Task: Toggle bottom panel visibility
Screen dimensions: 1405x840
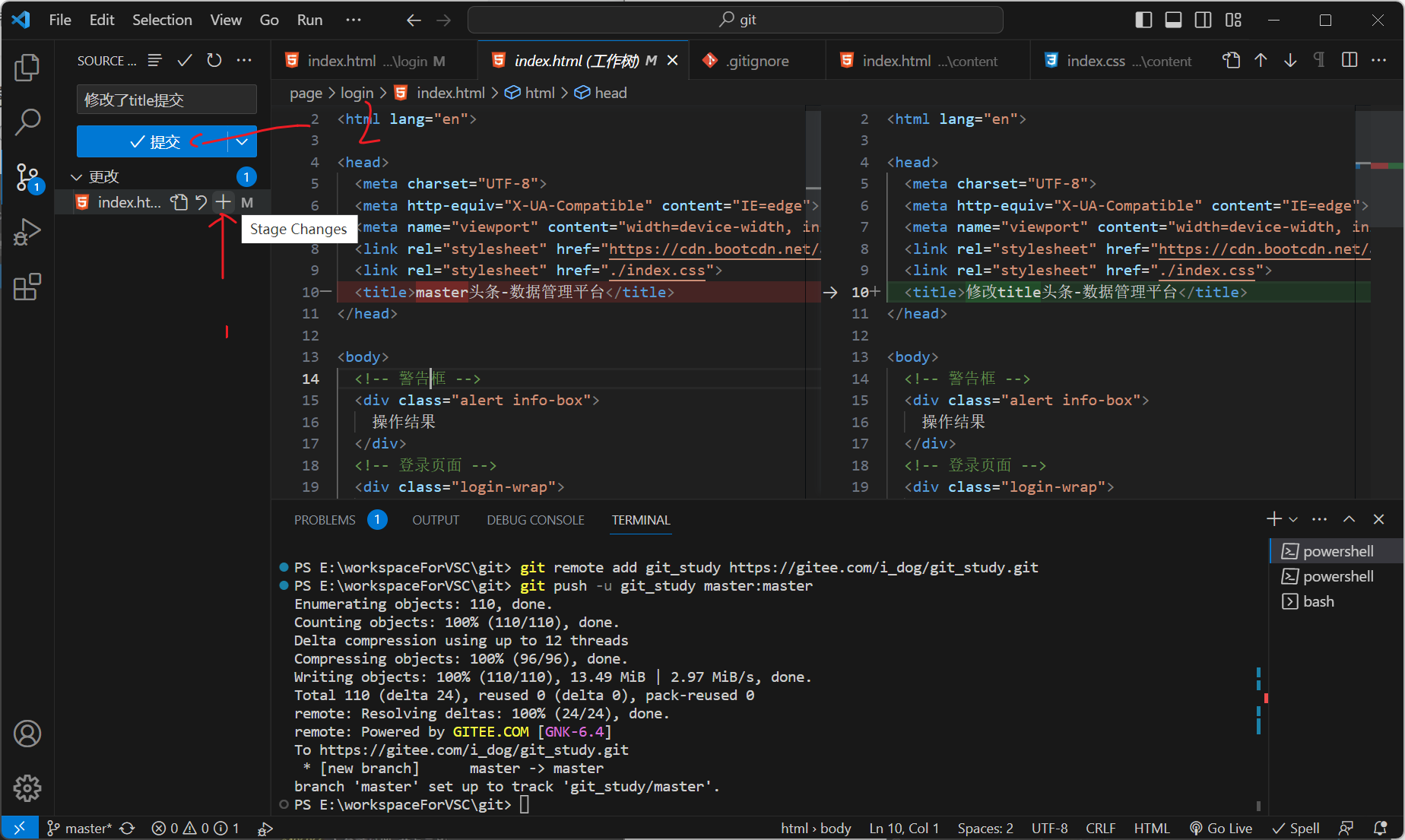Action: pos(1173,20)
